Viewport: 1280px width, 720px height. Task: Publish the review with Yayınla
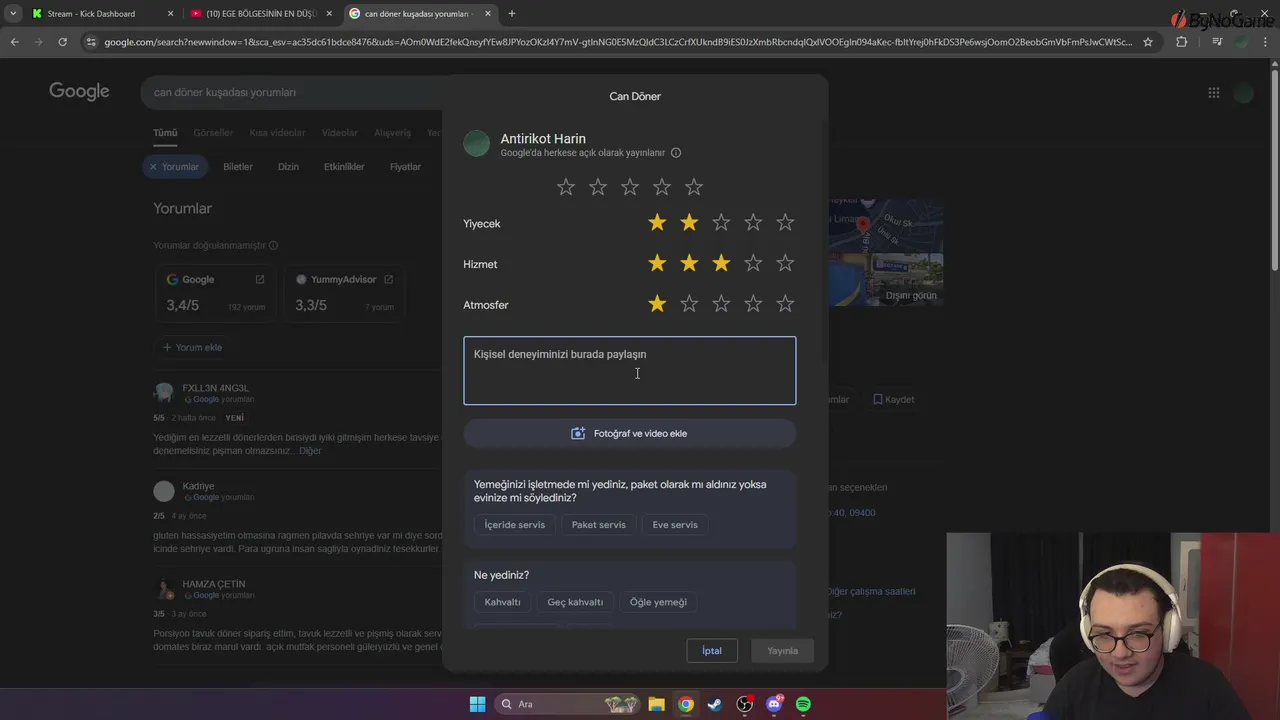click(782, 651)
